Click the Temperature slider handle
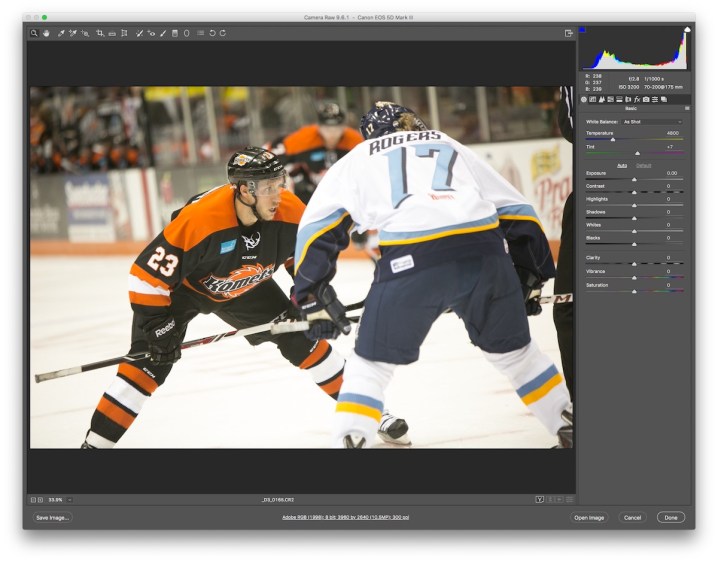The width and height of the screenshot is (718, 562). click(613, 139)
